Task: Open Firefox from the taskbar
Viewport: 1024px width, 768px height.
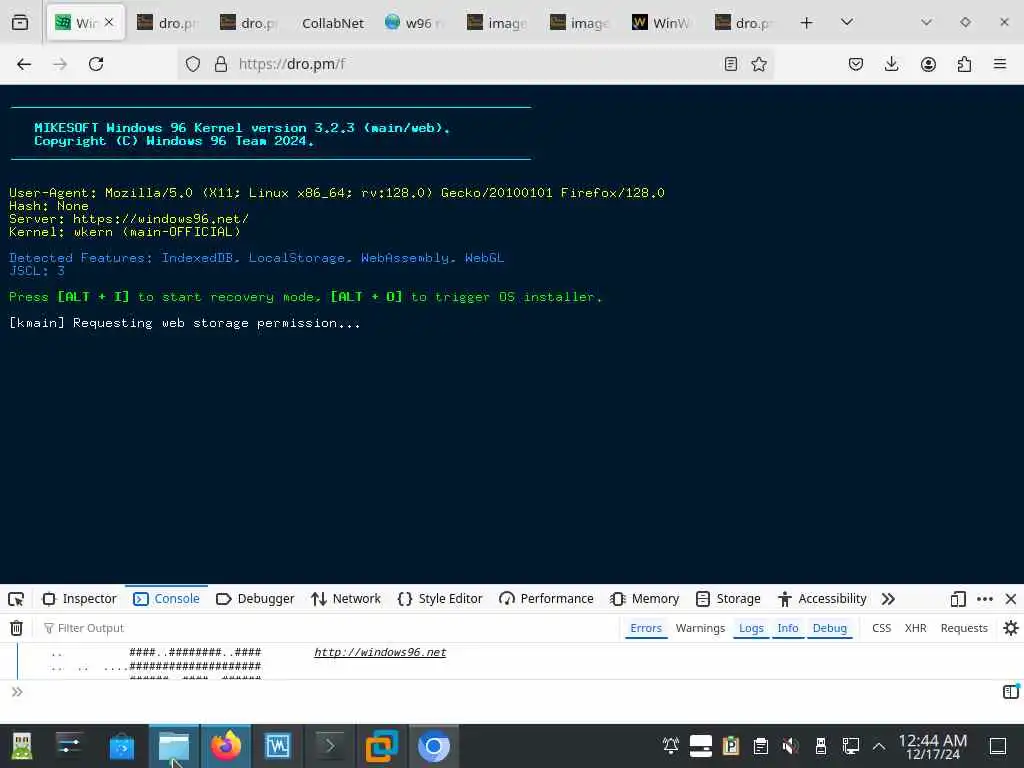Action: (225, 746)
